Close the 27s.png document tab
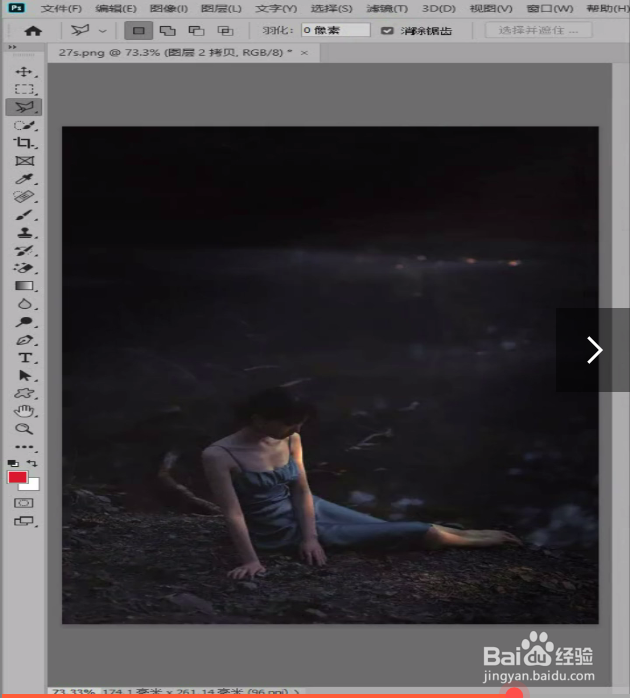 pos(304,53)
